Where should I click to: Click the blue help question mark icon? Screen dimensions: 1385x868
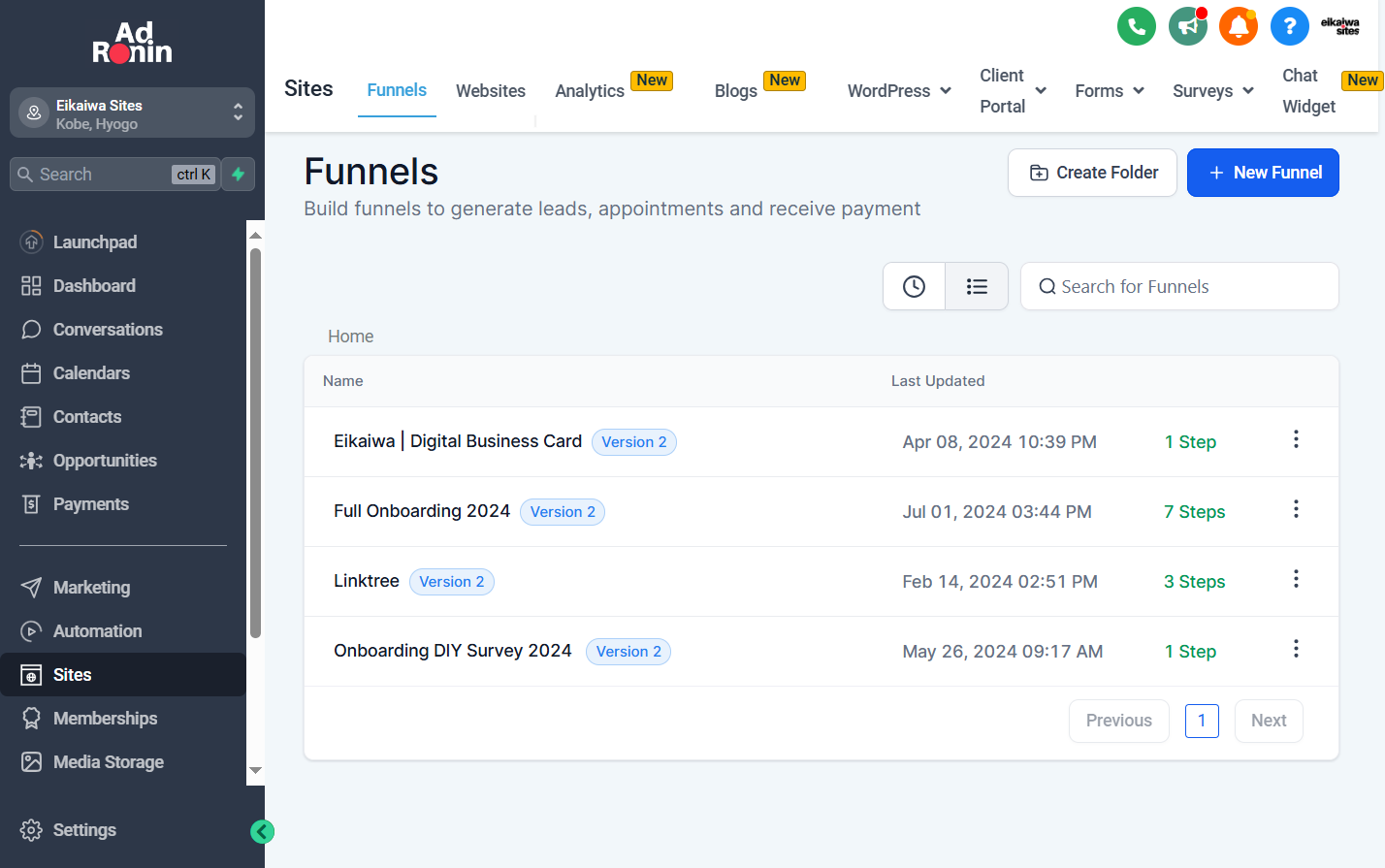click(x=1290, y=26)
